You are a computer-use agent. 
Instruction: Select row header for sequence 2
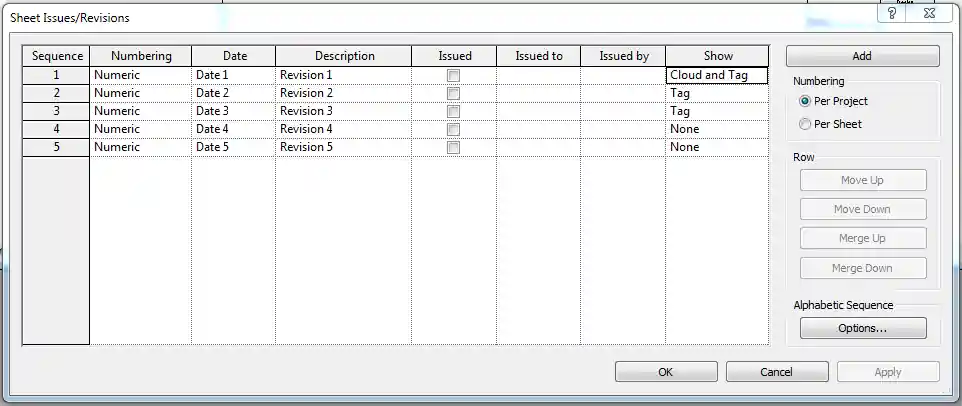click(56, 93)
